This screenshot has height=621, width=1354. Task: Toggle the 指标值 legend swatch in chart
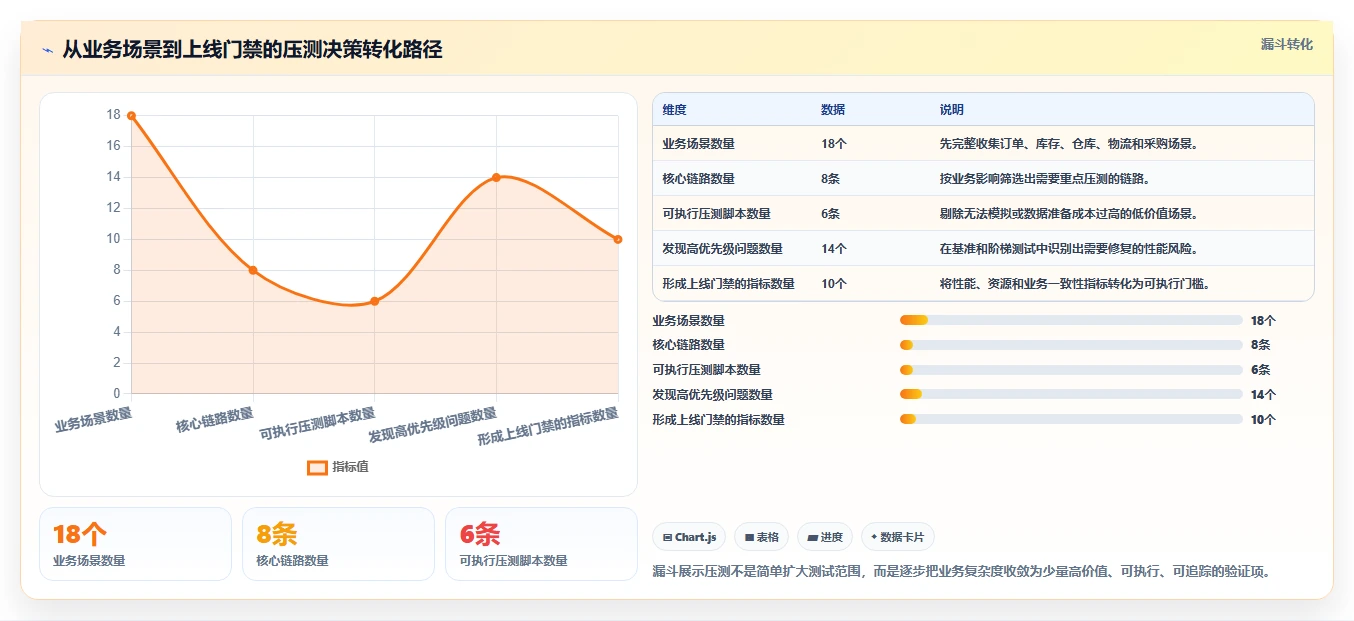(317, 467)
